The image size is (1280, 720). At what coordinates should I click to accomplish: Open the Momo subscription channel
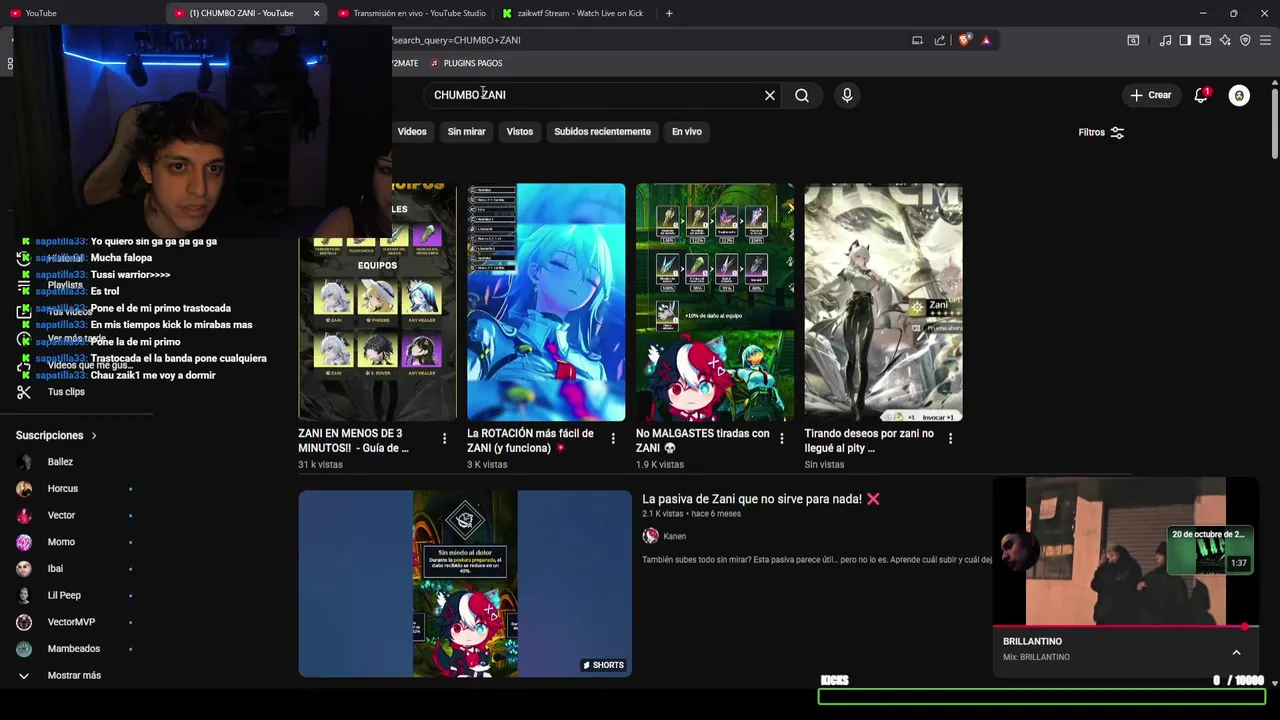(x=61, y=542)
